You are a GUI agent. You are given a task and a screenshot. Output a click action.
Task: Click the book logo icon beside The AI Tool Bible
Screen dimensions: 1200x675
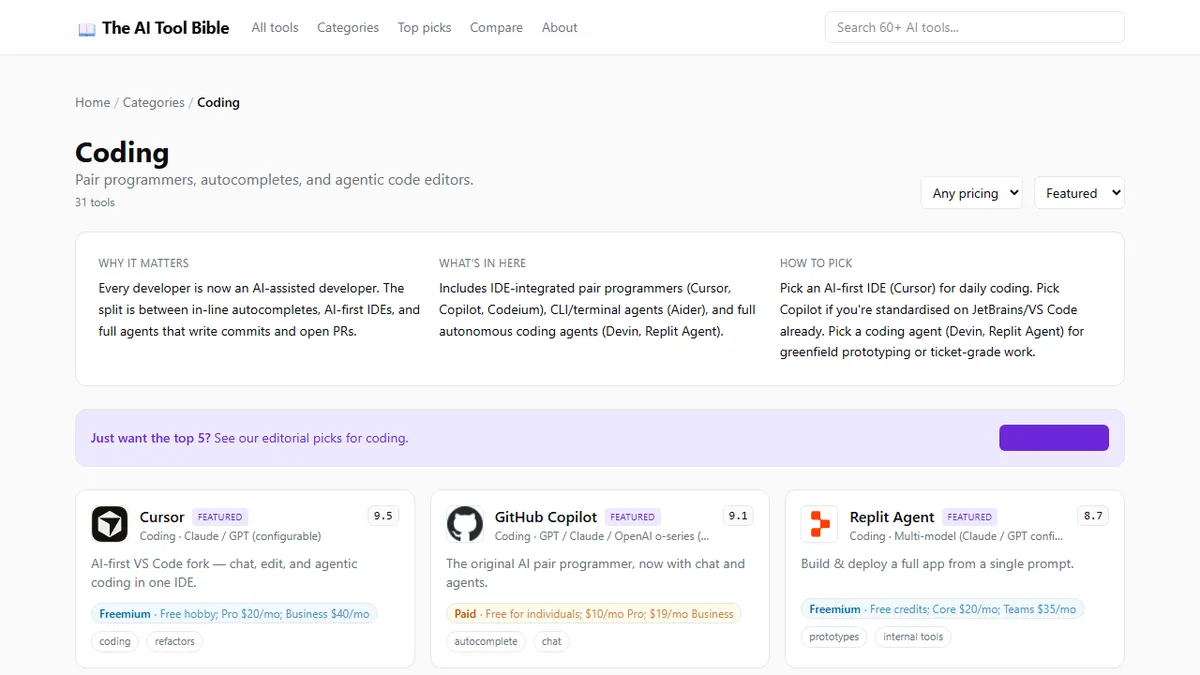[x=87, y=28]
